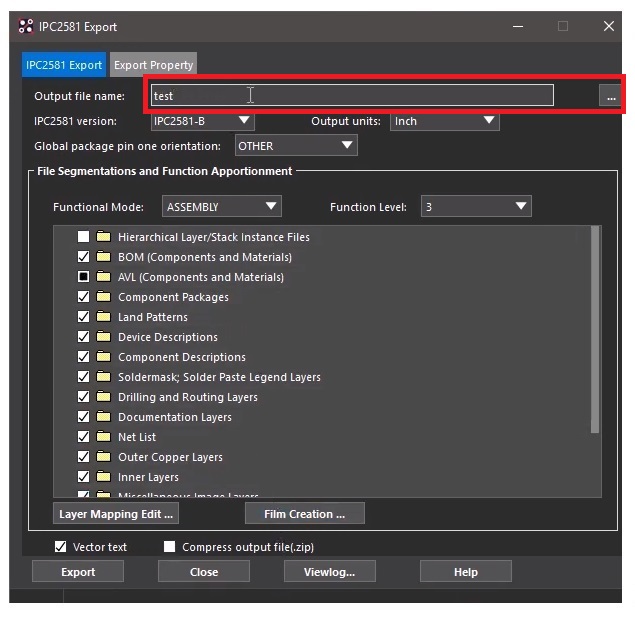Uncheck Component Packages checkbox
The height and width of the screenshot is (624, 635).
pos(83,296)
